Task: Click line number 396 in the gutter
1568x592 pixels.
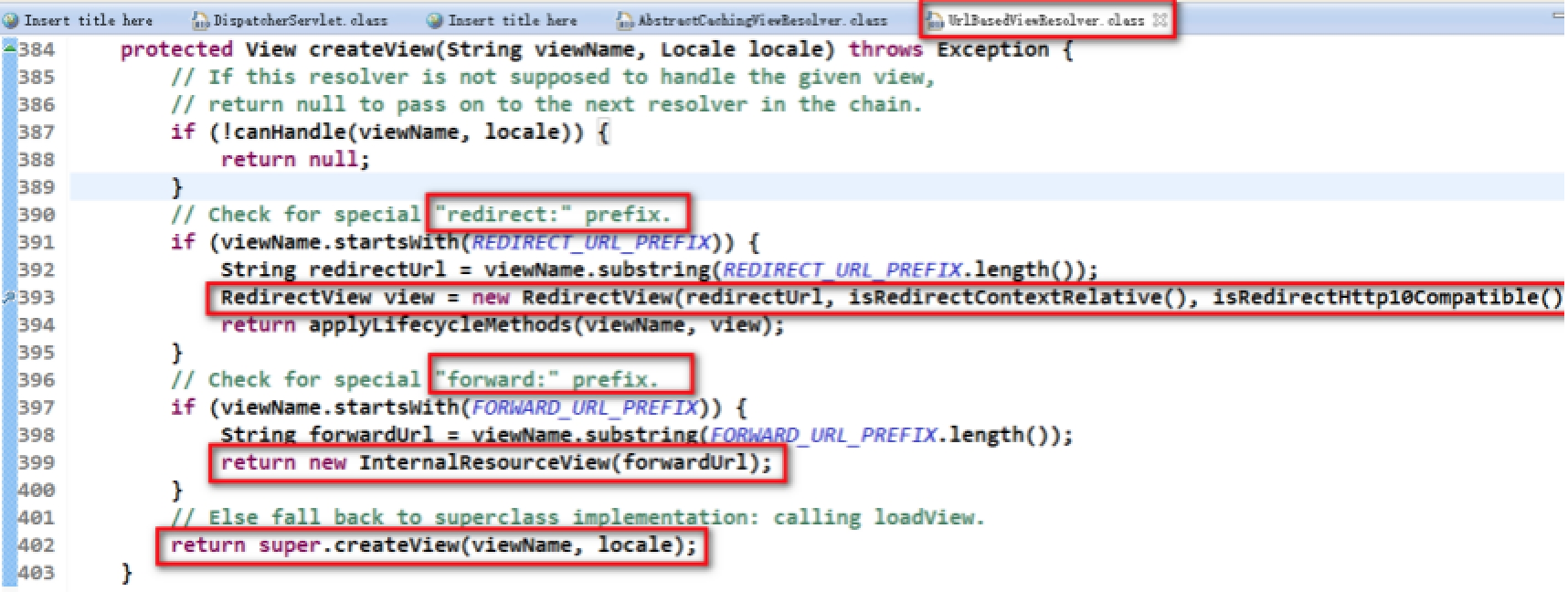Action: (x=37, y=380)
